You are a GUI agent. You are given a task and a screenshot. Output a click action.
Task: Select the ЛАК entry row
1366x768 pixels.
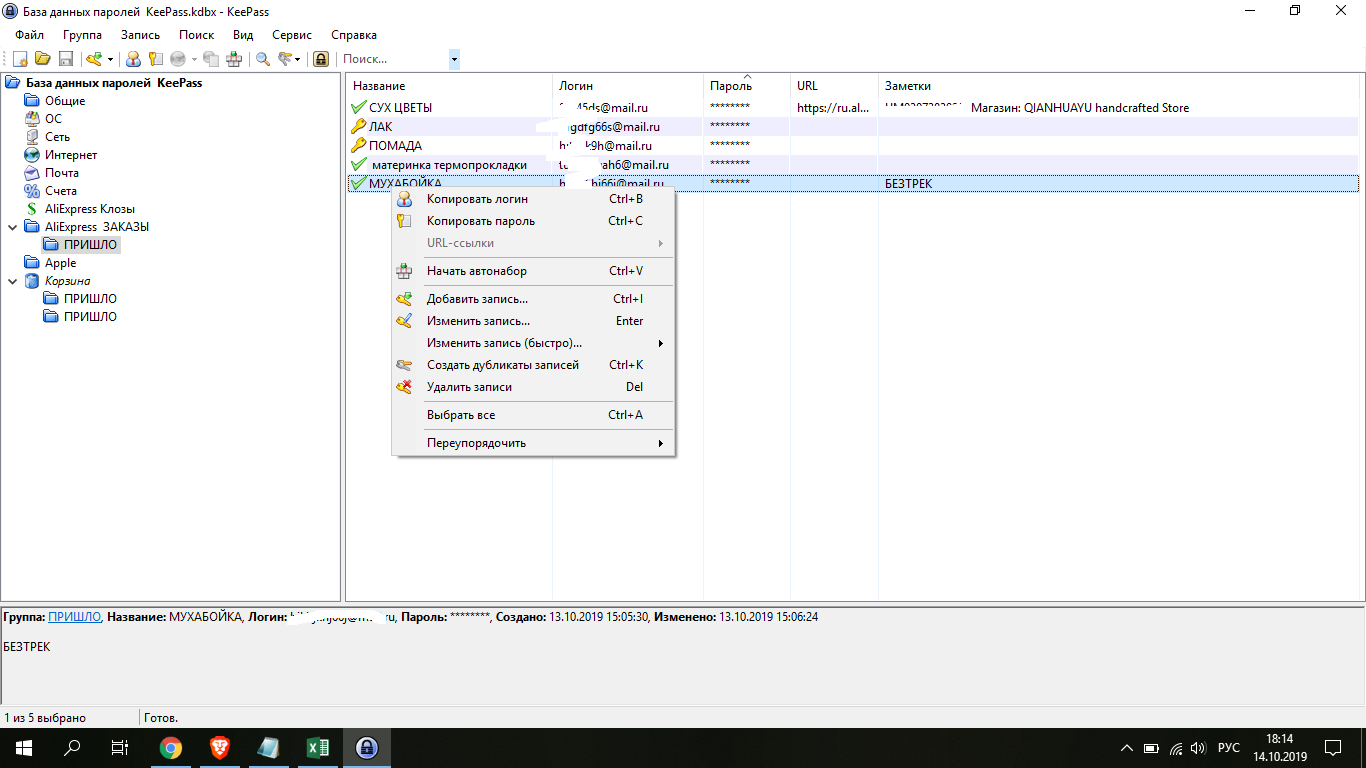(852, 127)
